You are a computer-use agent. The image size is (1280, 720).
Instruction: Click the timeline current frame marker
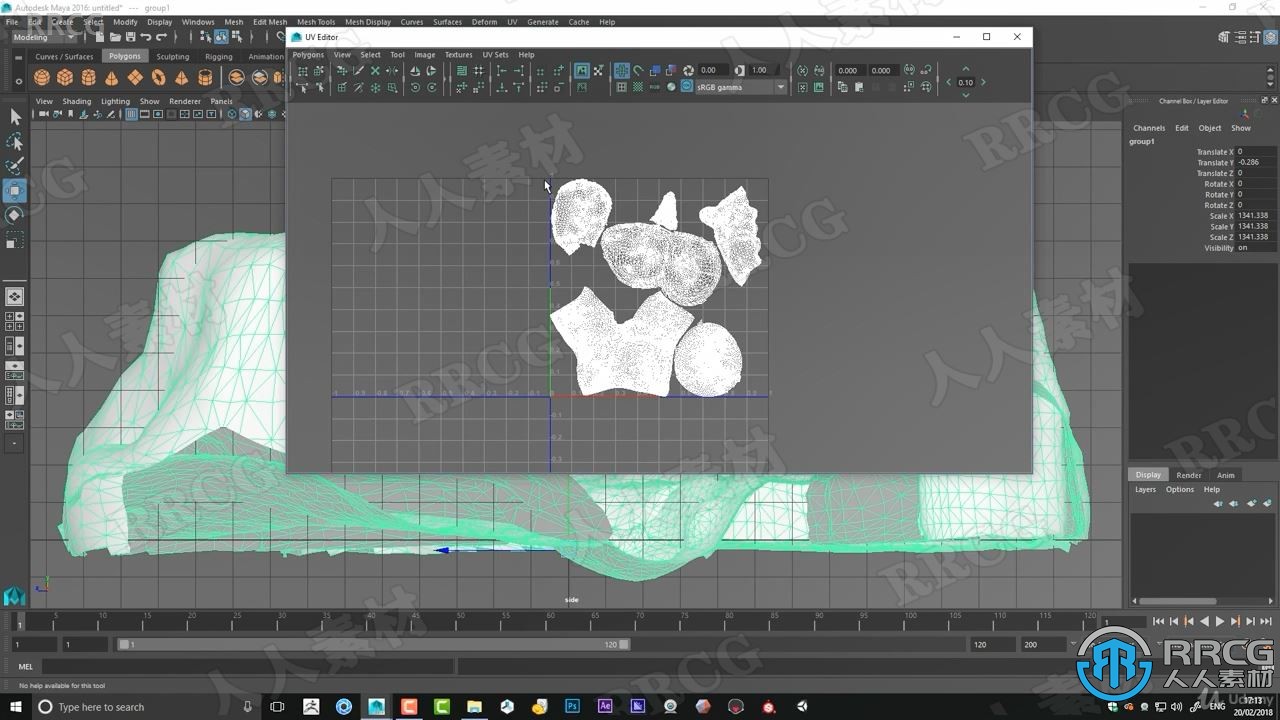(x=19, y=622)
